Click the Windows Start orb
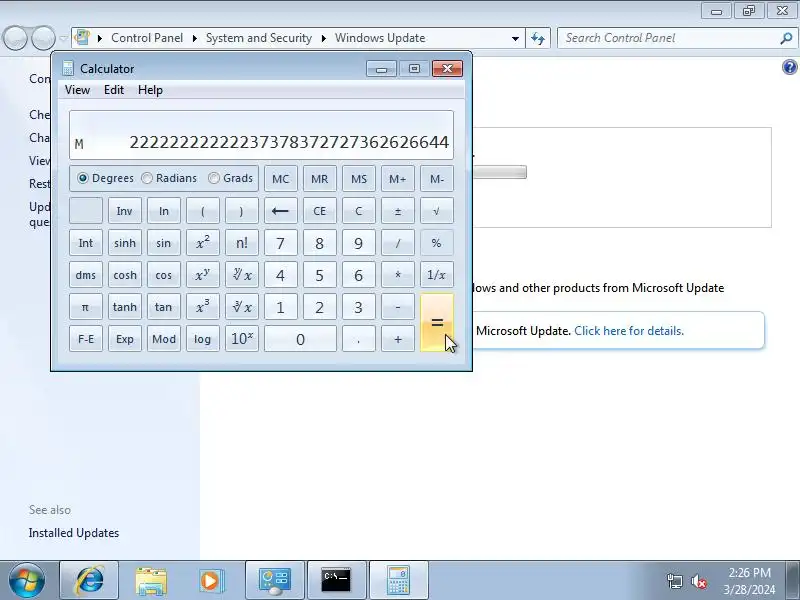800x600 pixels. pos(26,580)
